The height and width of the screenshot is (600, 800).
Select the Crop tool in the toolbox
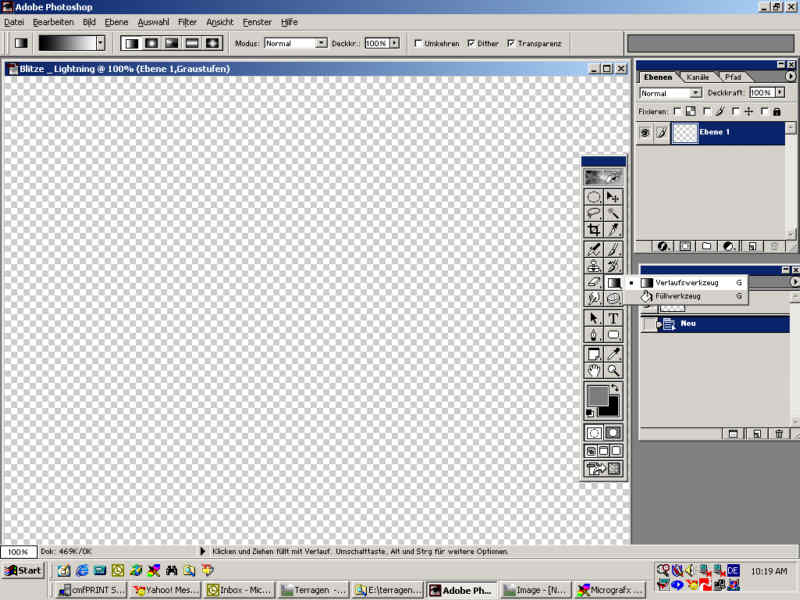594,229
